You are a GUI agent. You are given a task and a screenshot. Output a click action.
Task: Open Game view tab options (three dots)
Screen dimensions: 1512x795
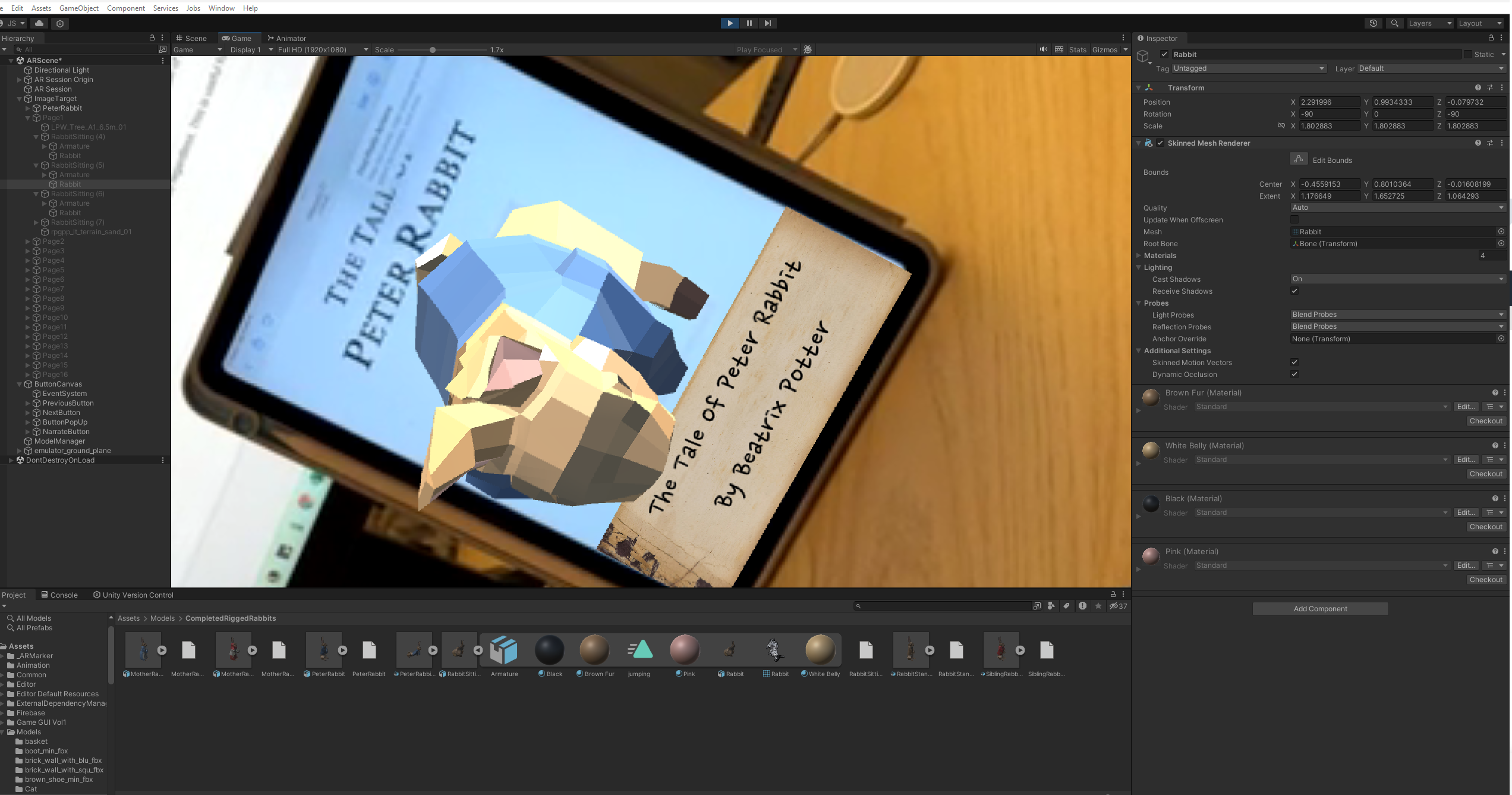[x=1123, y=38]
